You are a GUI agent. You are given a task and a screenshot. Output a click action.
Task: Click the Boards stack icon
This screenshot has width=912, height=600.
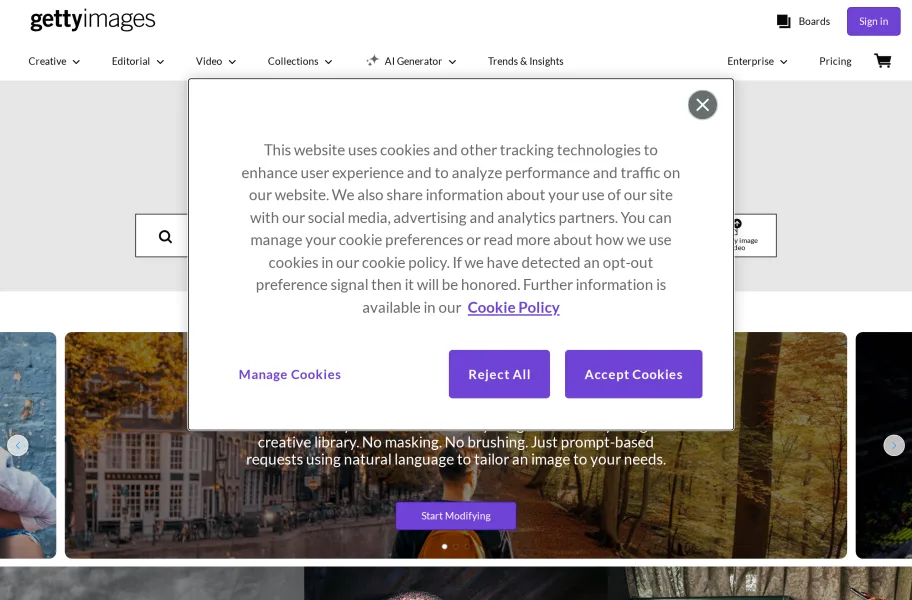[783, 22]
